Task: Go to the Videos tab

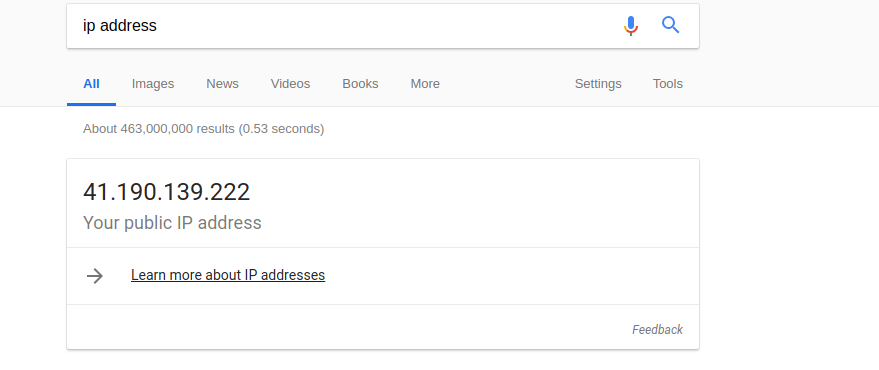Action: point(290,84)
